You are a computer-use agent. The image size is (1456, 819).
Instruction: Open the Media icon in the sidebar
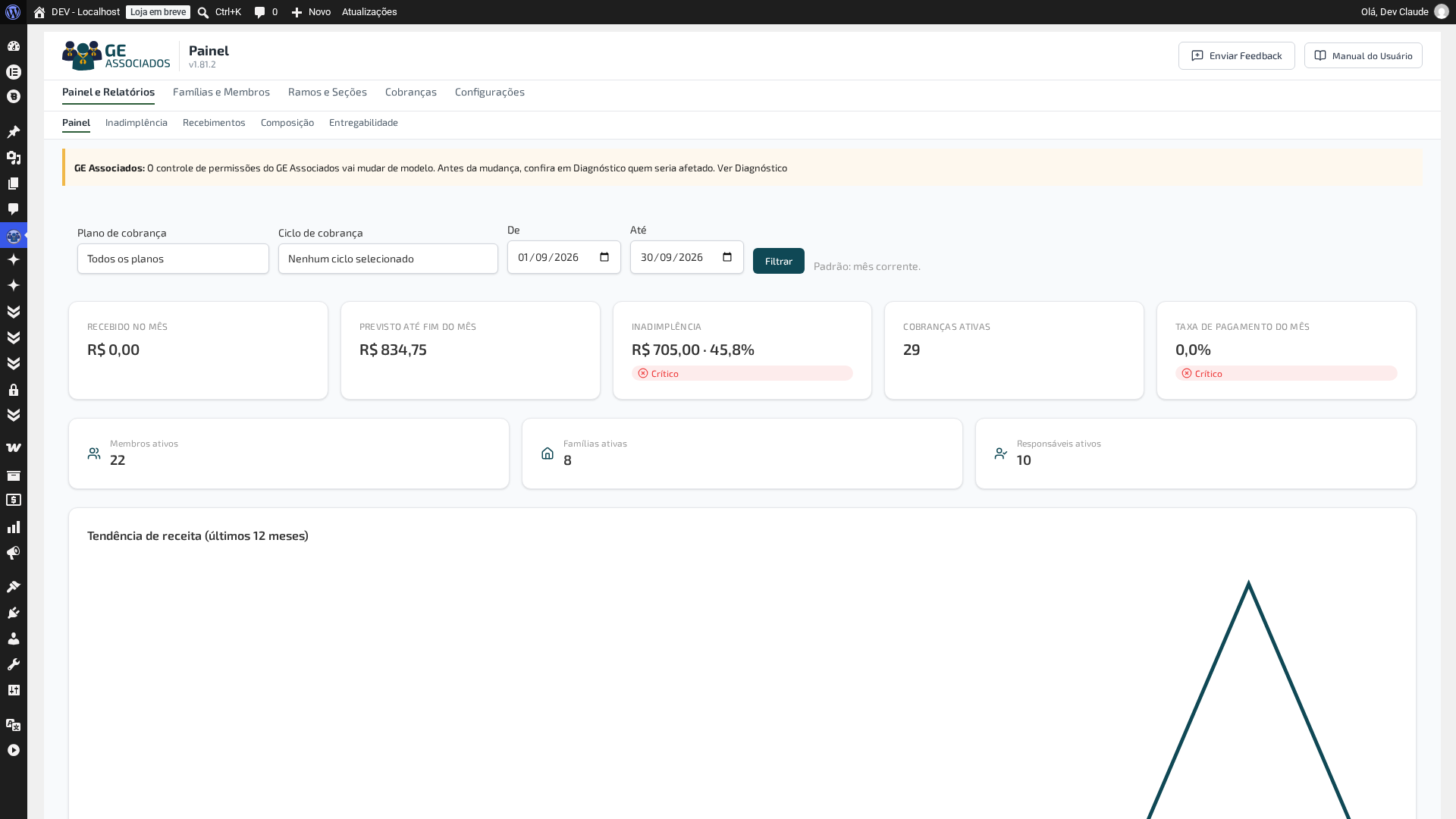tap(14, 158)
